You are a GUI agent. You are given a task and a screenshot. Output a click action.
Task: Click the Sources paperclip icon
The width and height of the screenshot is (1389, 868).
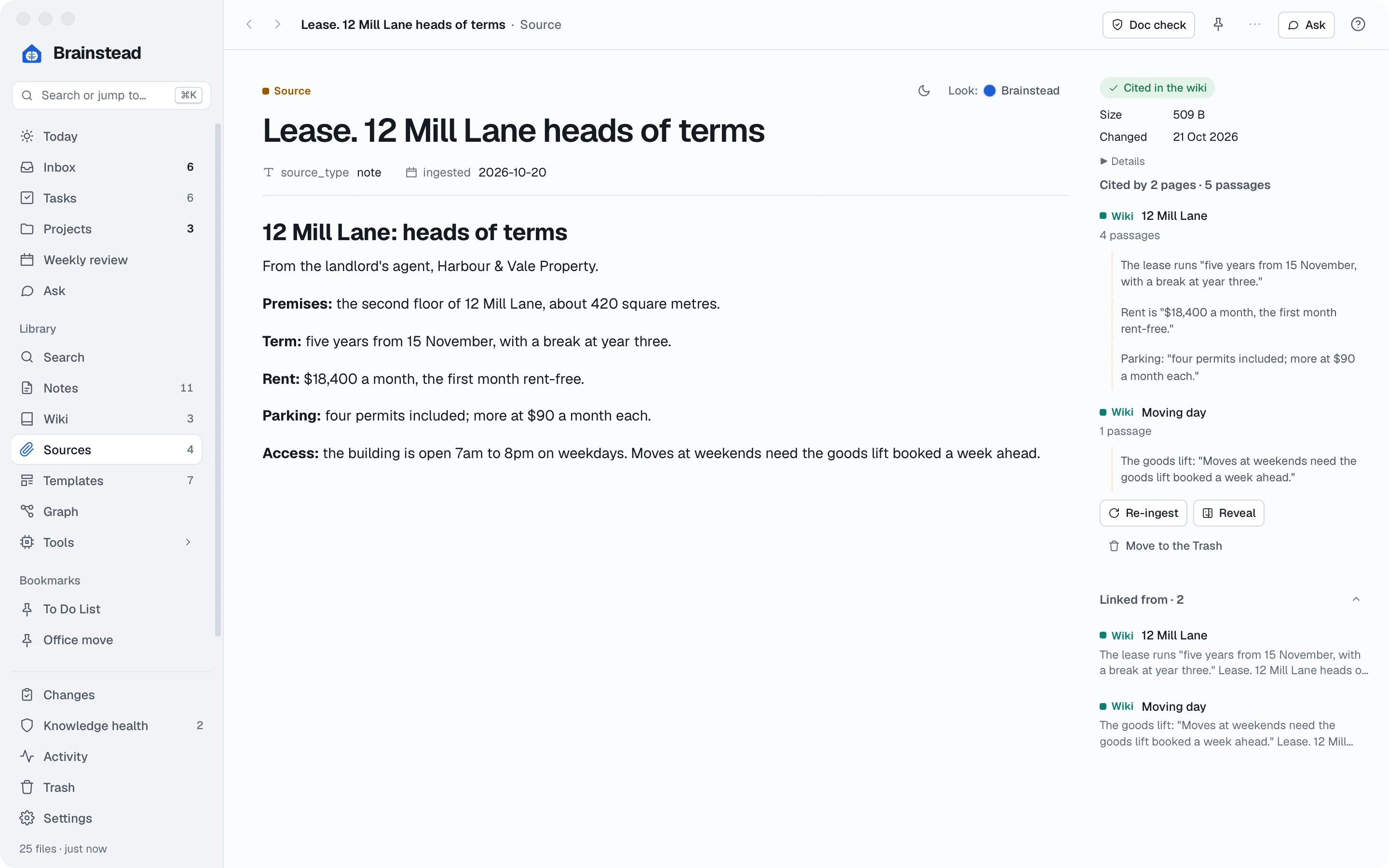27,449
